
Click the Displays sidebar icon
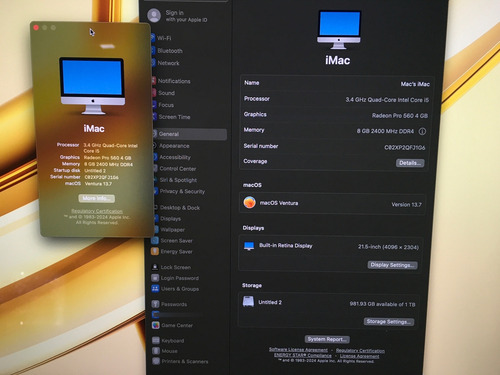[156, 218]
